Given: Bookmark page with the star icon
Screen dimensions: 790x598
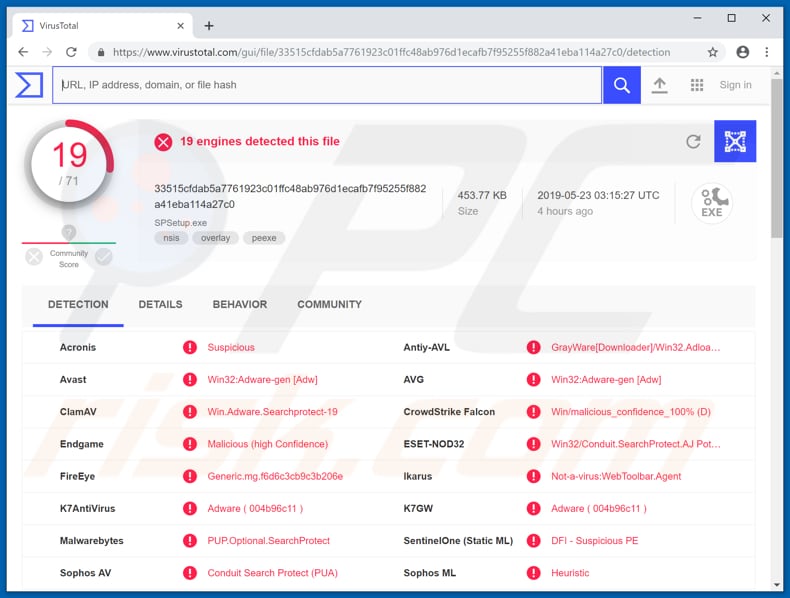Looking at the screenshot, I should 712,52.
